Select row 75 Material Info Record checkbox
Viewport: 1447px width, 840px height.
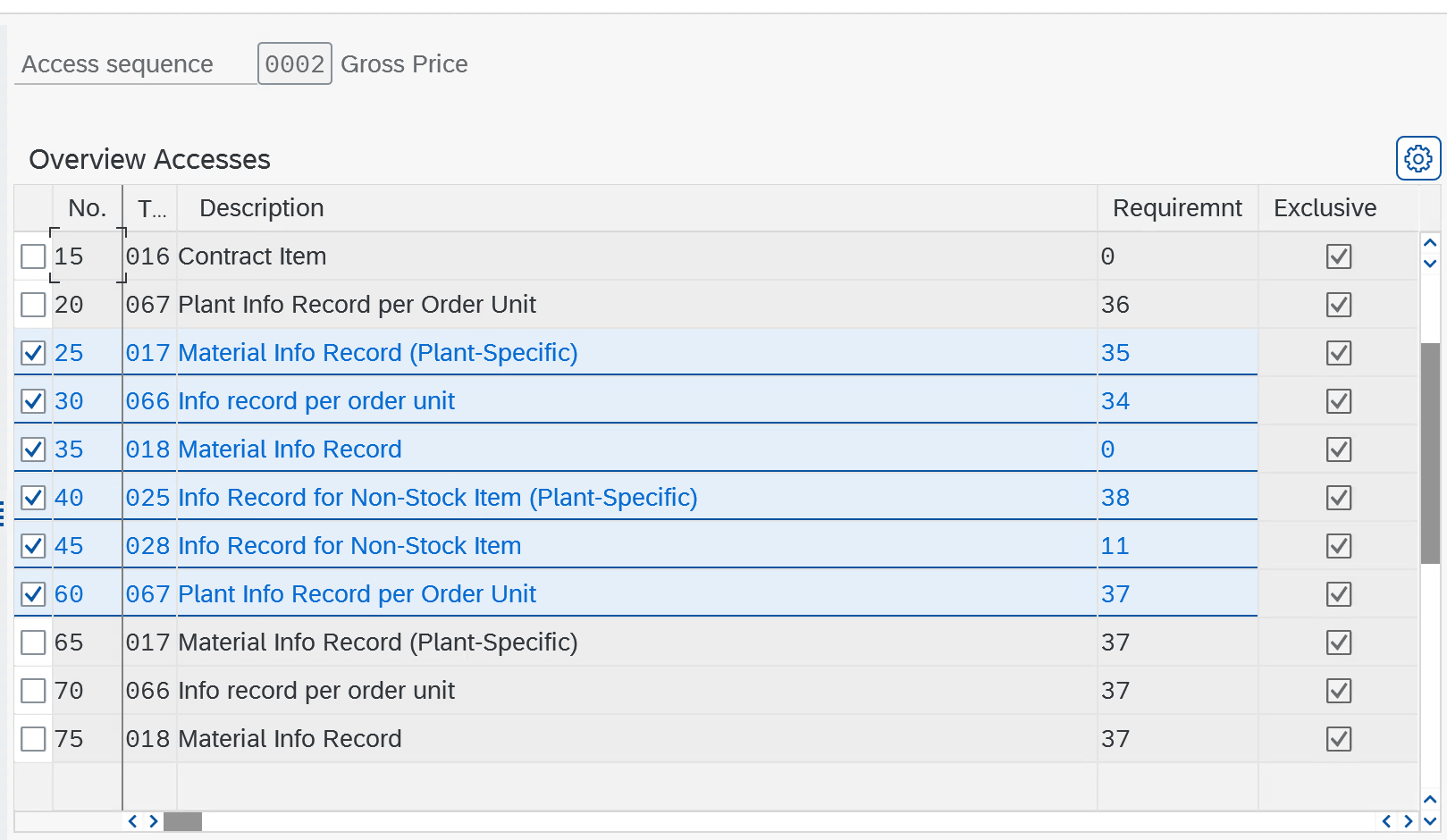pyautogui.click(x=33, y=739)
